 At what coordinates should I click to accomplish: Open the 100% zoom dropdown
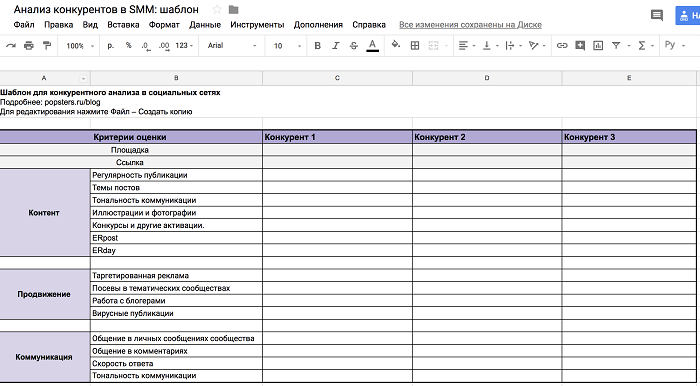pyautogui.click(x=80, y=46)
